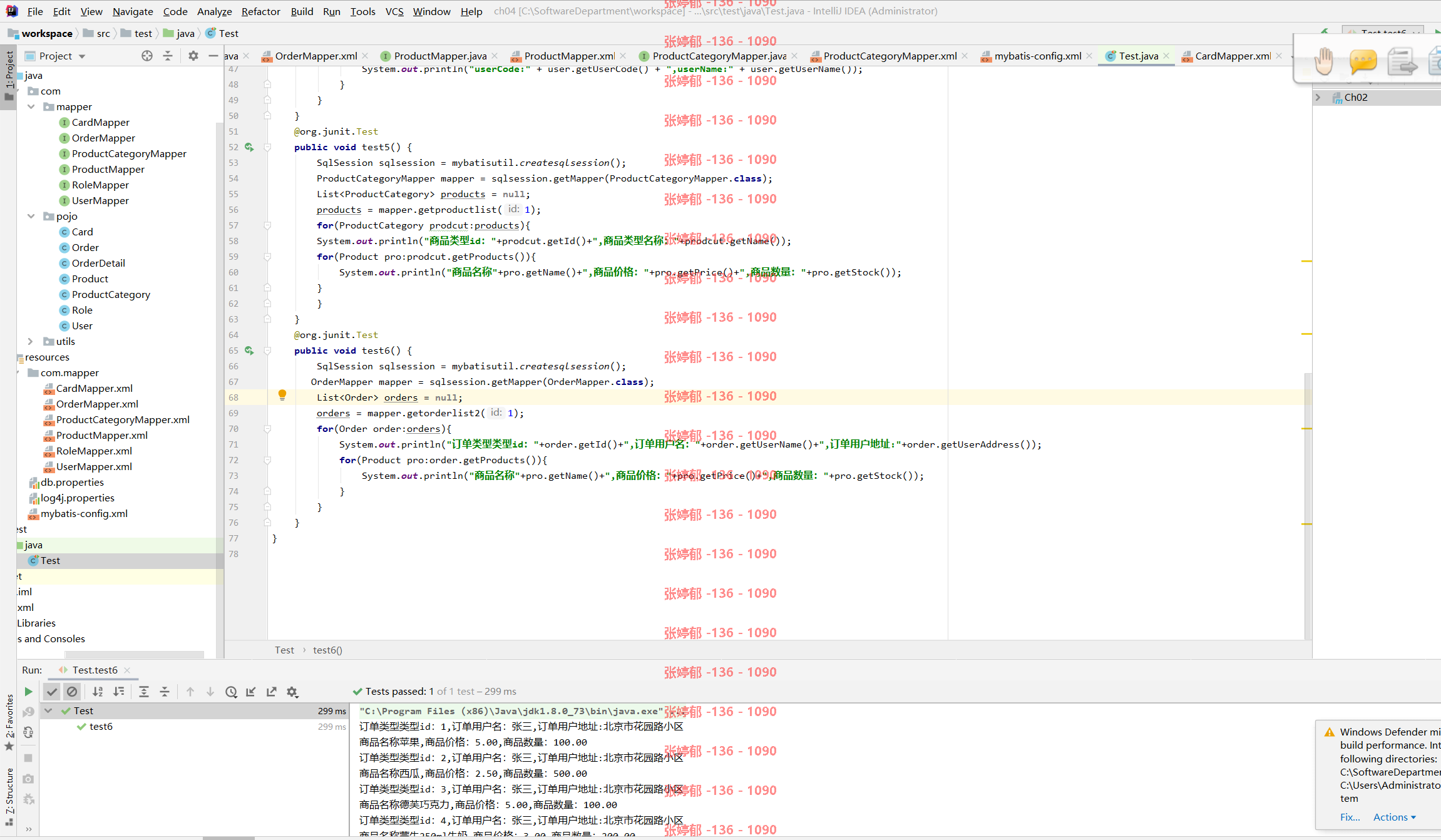The image size is (1441, 840).
Task: Click Rerun Failed Tests icon
Action: (x=28, y=712)
